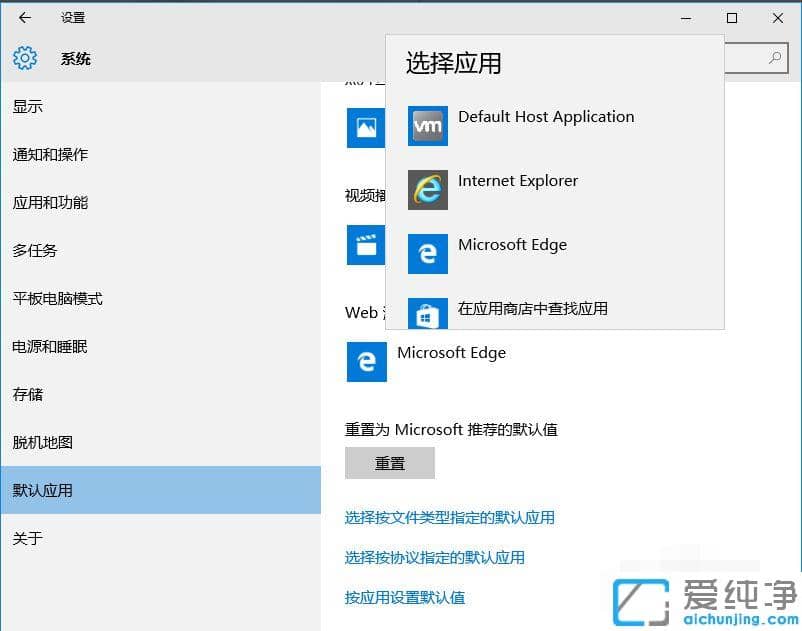The height and width of the screenshot is (631, 802).
Task: Select Microsoft Edge in the 选择应用 popup
Action: [511, 245]
